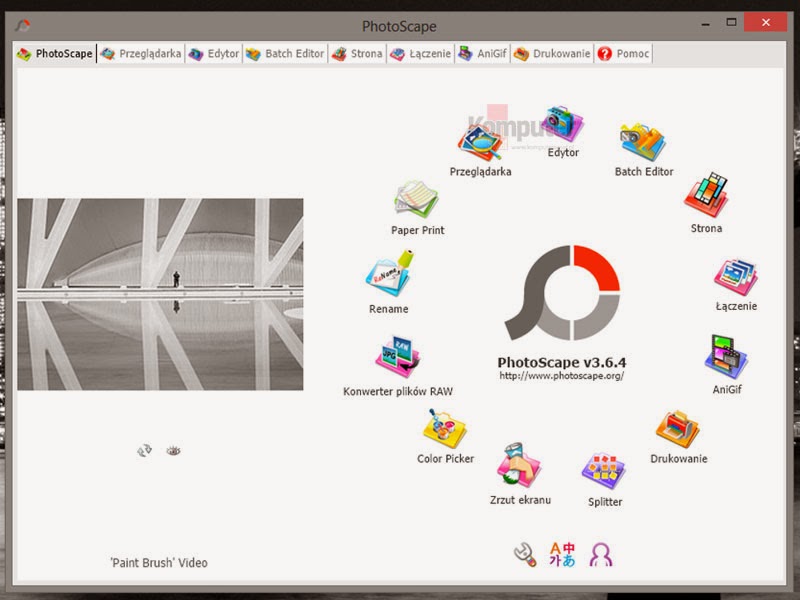Open the Color Picker icon
800x600 pixels.
444,429
